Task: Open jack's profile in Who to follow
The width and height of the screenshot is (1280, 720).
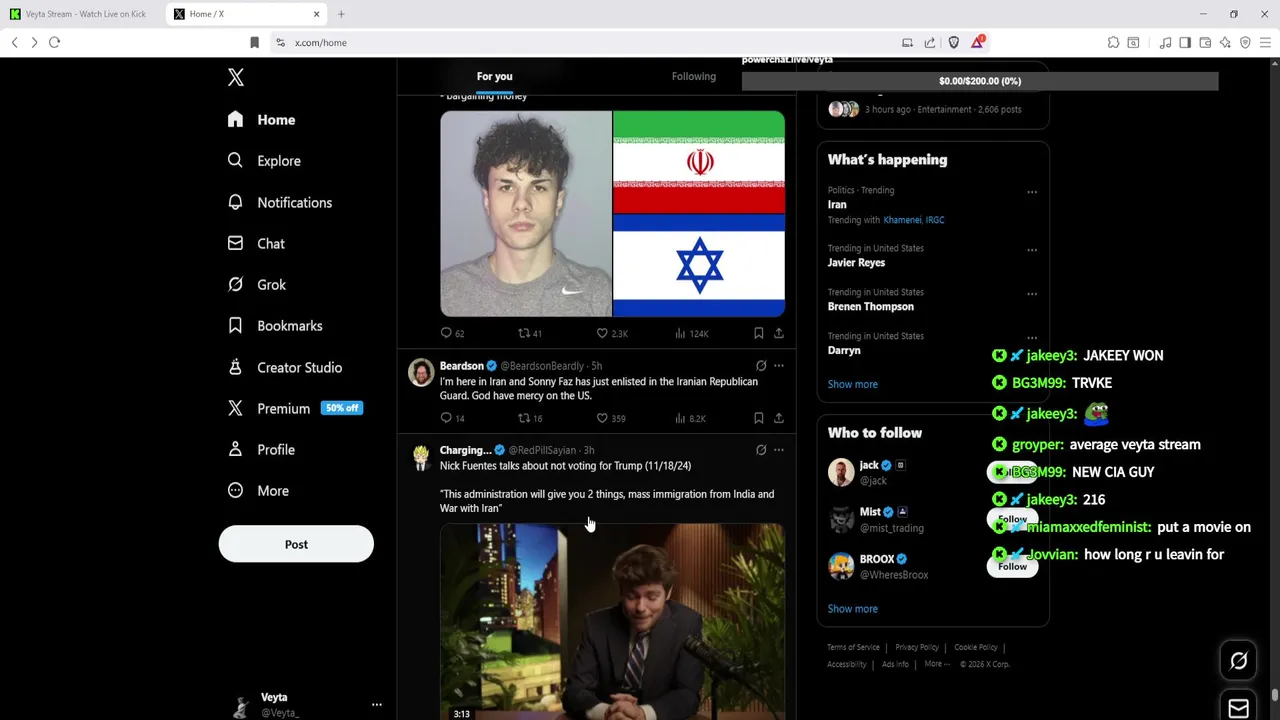Action: pos(869,465)
